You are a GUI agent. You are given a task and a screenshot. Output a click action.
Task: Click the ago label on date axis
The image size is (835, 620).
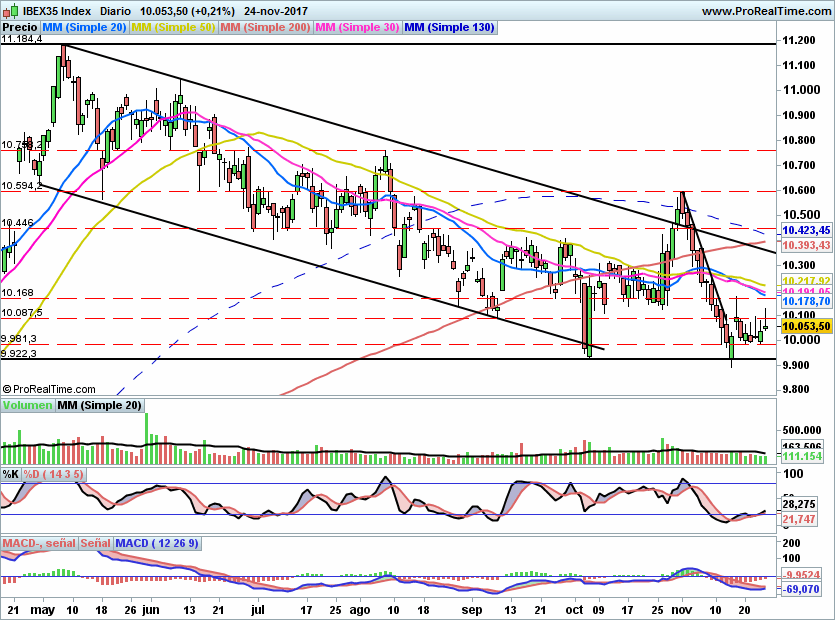[x=360, y=611]
